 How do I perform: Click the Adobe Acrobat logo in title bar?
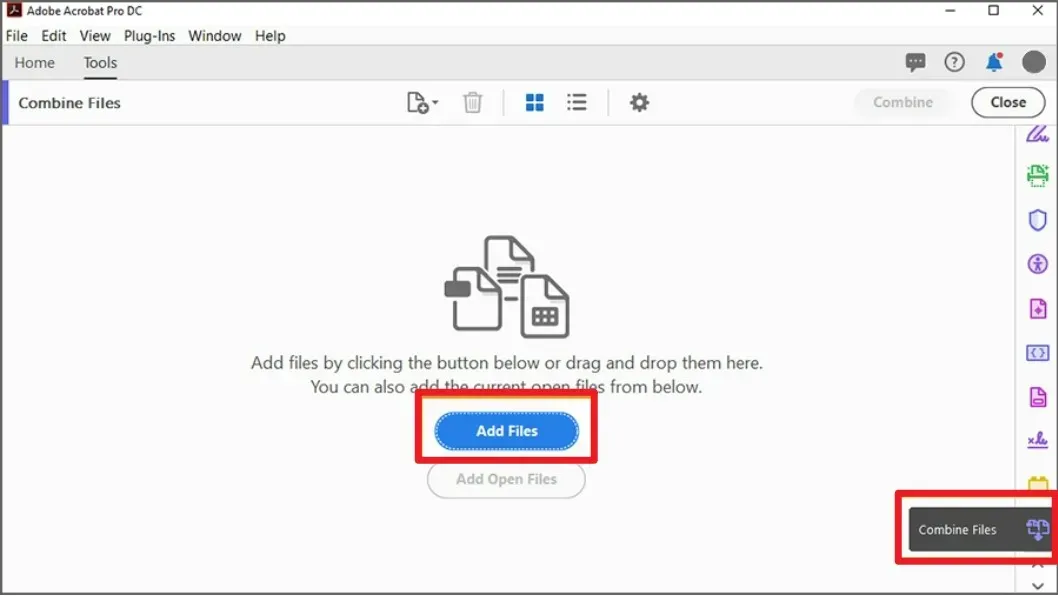pyautogui.click(x=12, y=10)
